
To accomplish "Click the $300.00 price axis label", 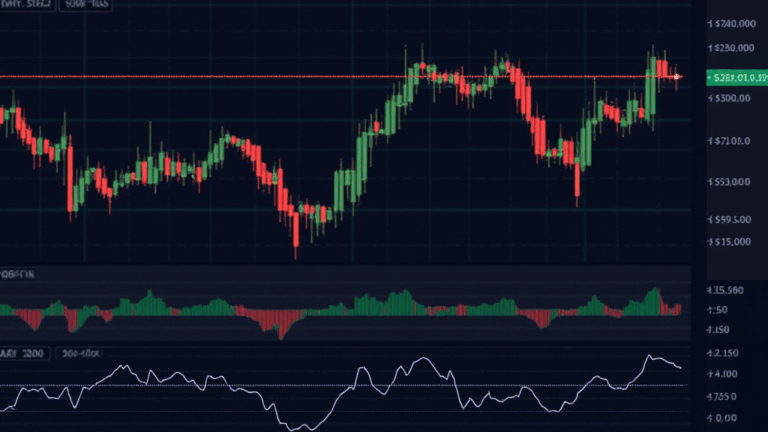I will 729,98.
